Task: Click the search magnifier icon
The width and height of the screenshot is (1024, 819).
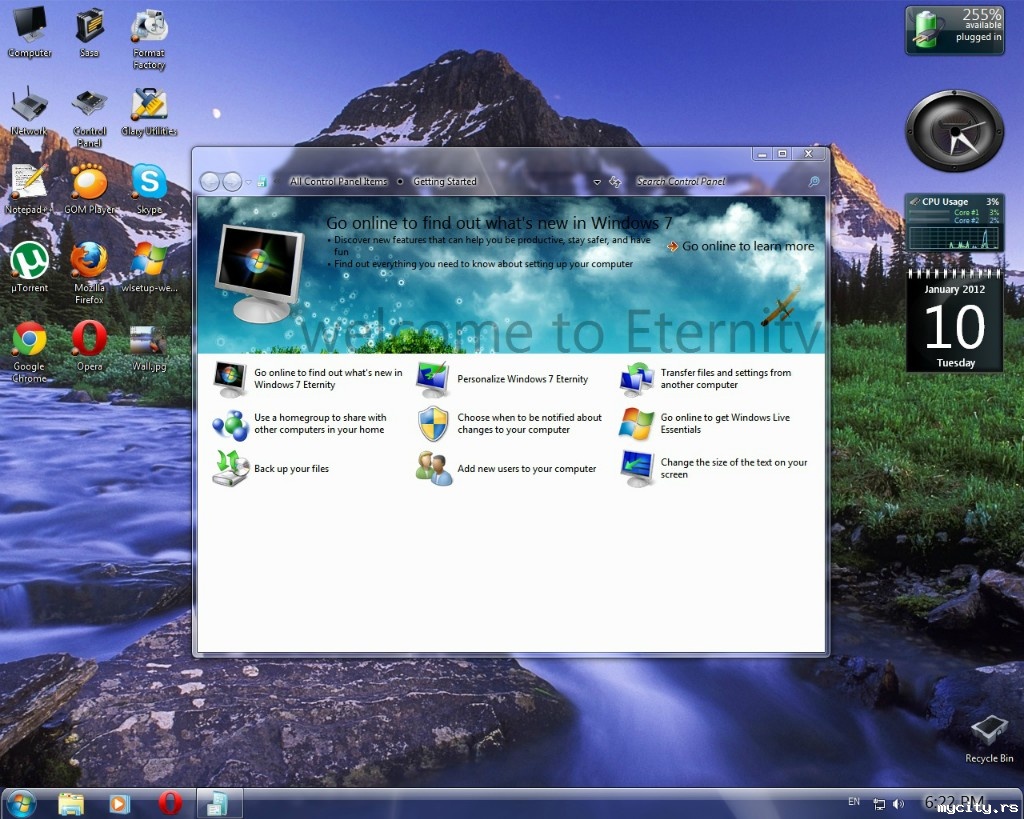Action: pos(814,182)
